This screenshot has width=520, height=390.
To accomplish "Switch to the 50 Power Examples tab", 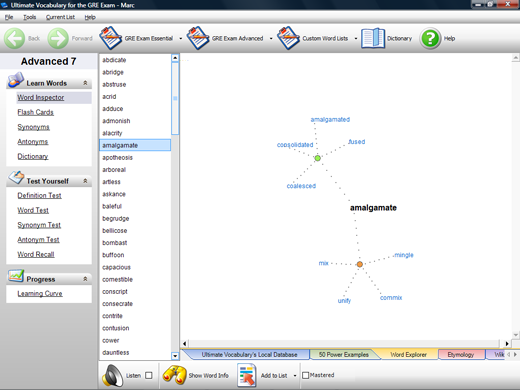I will 344,355.
